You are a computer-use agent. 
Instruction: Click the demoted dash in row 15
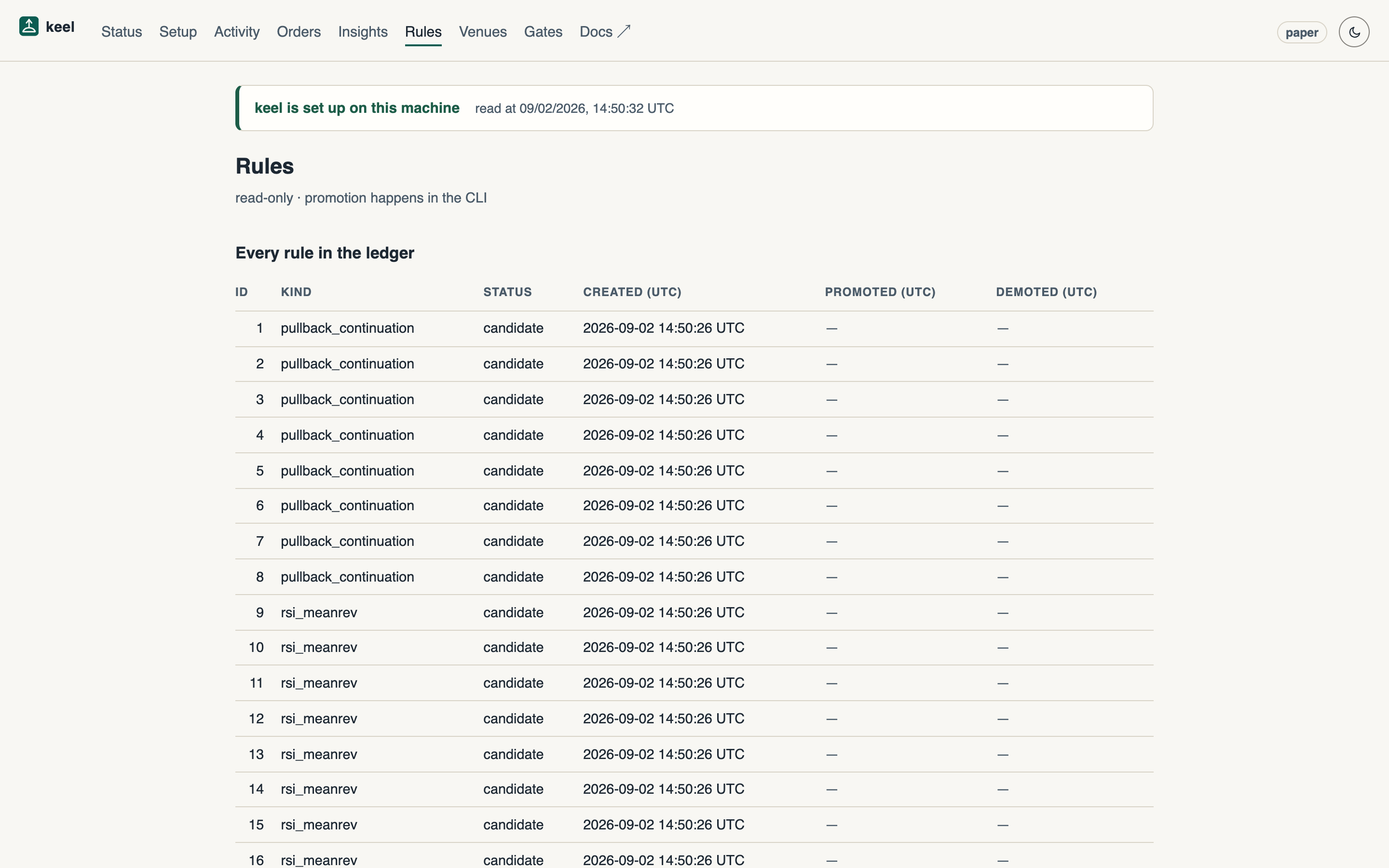click(1003, 826)
